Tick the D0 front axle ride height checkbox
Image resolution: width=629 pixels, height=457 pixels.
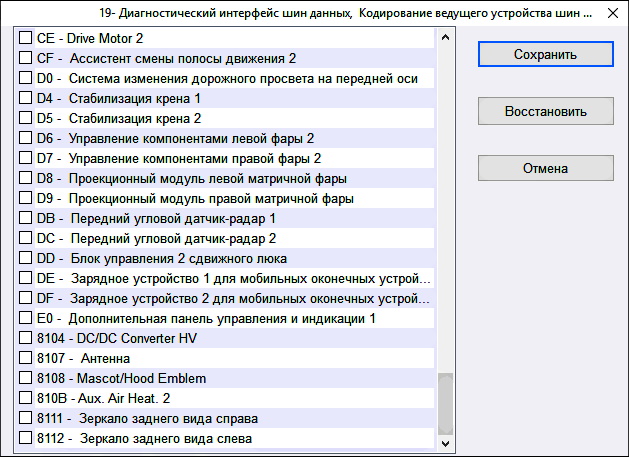26,78
